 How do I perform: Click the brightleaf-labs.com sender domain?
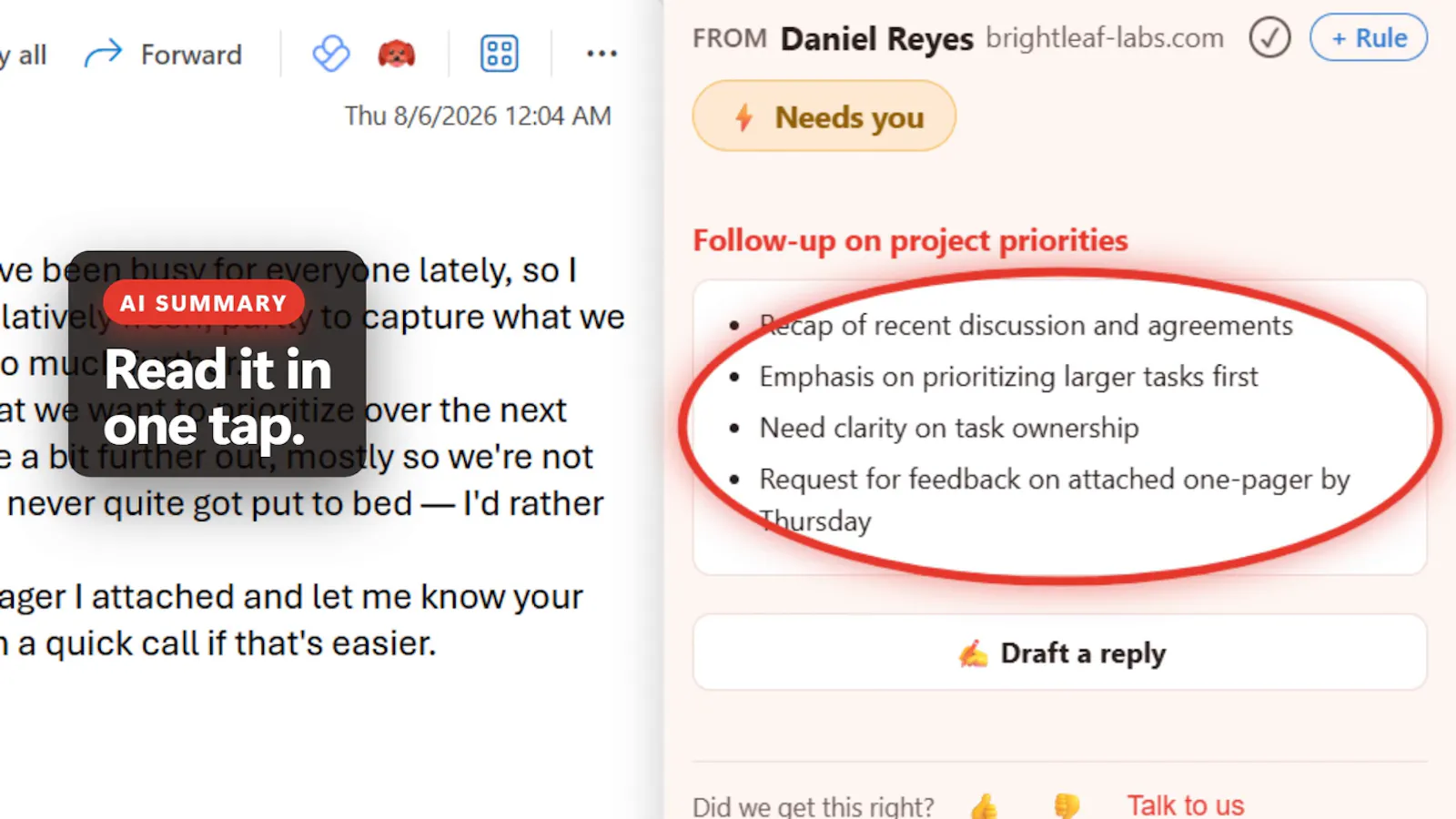(x=1105, y=38)
